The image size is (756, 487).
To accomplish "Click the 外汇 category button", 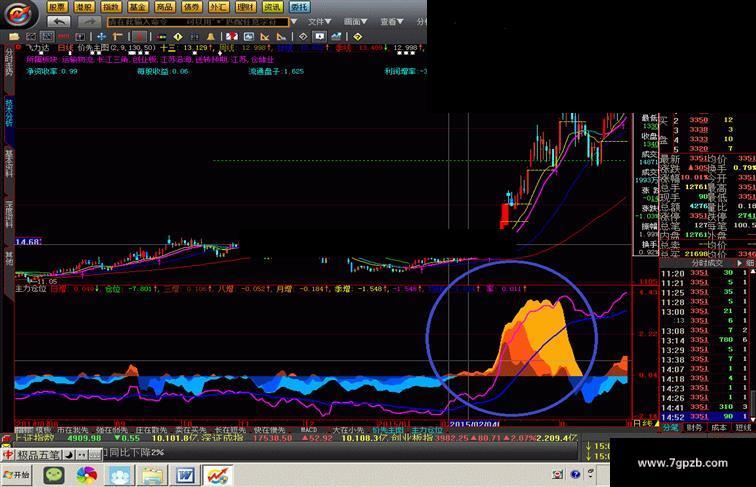I will 218,7.
